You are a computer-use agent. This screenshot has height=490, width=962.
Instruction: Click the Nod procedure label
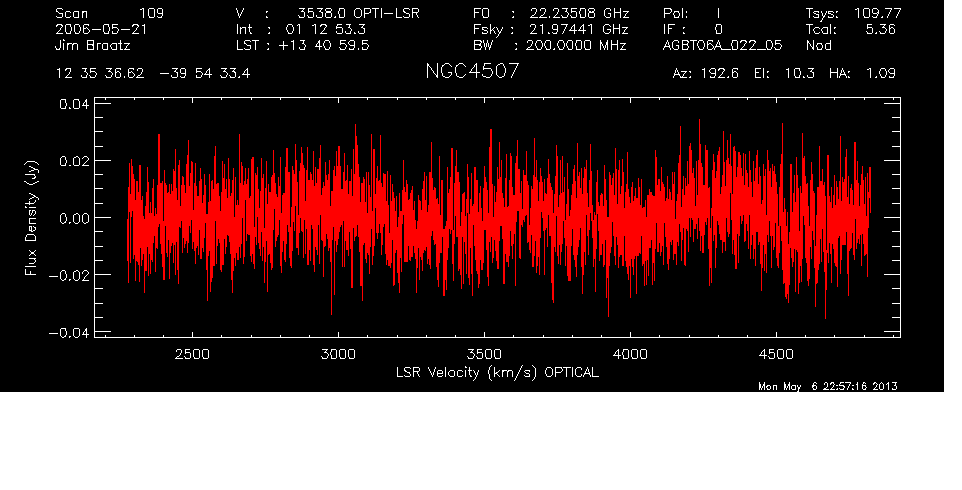[x=818, y=45]
